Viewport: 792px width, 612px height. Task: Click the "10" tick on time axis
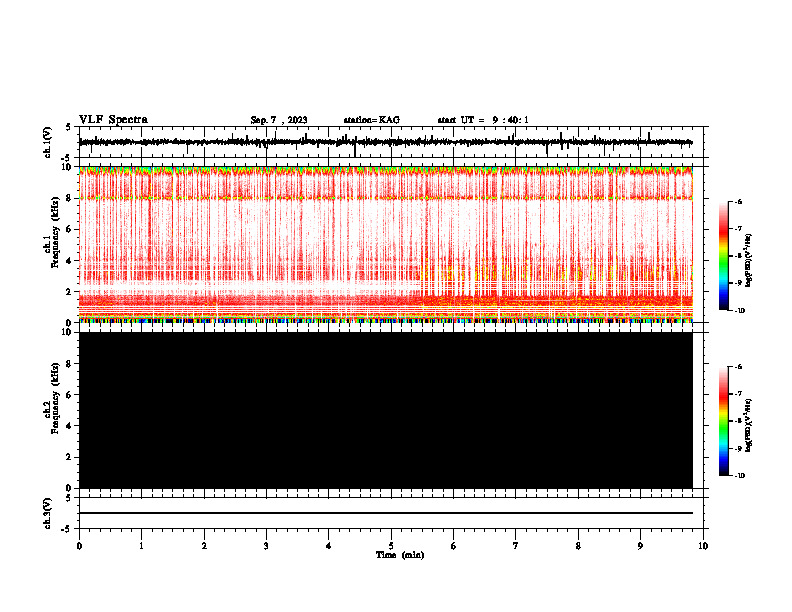[x=703, y=546]
